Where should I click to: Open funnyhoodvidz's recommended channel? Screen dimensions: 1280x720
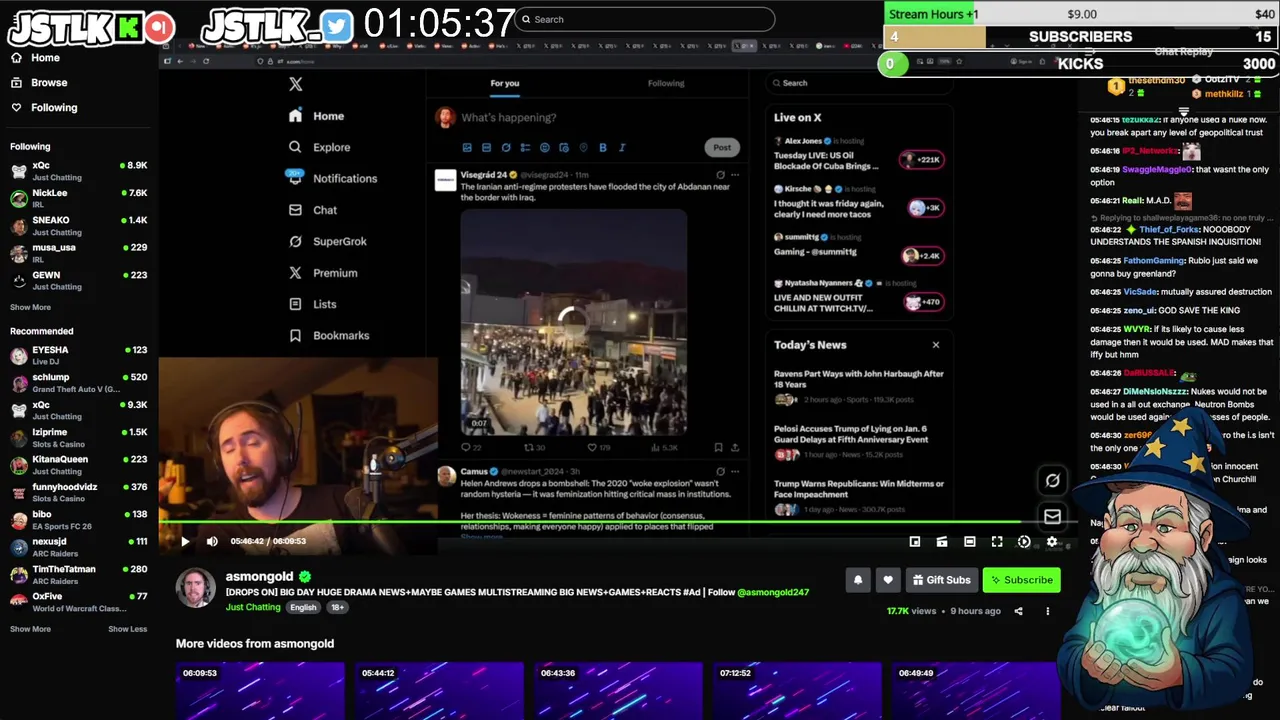pos(79,492)
